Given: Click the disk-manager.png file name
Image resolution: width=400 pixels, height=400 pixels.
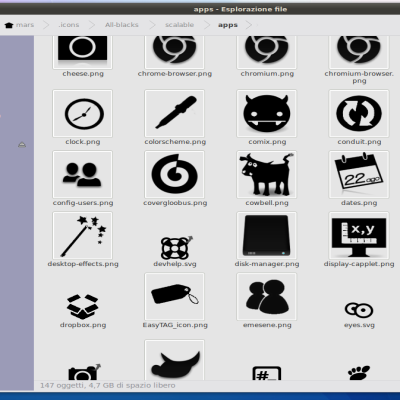Looking at the screenshot, I should click(267, 264).
